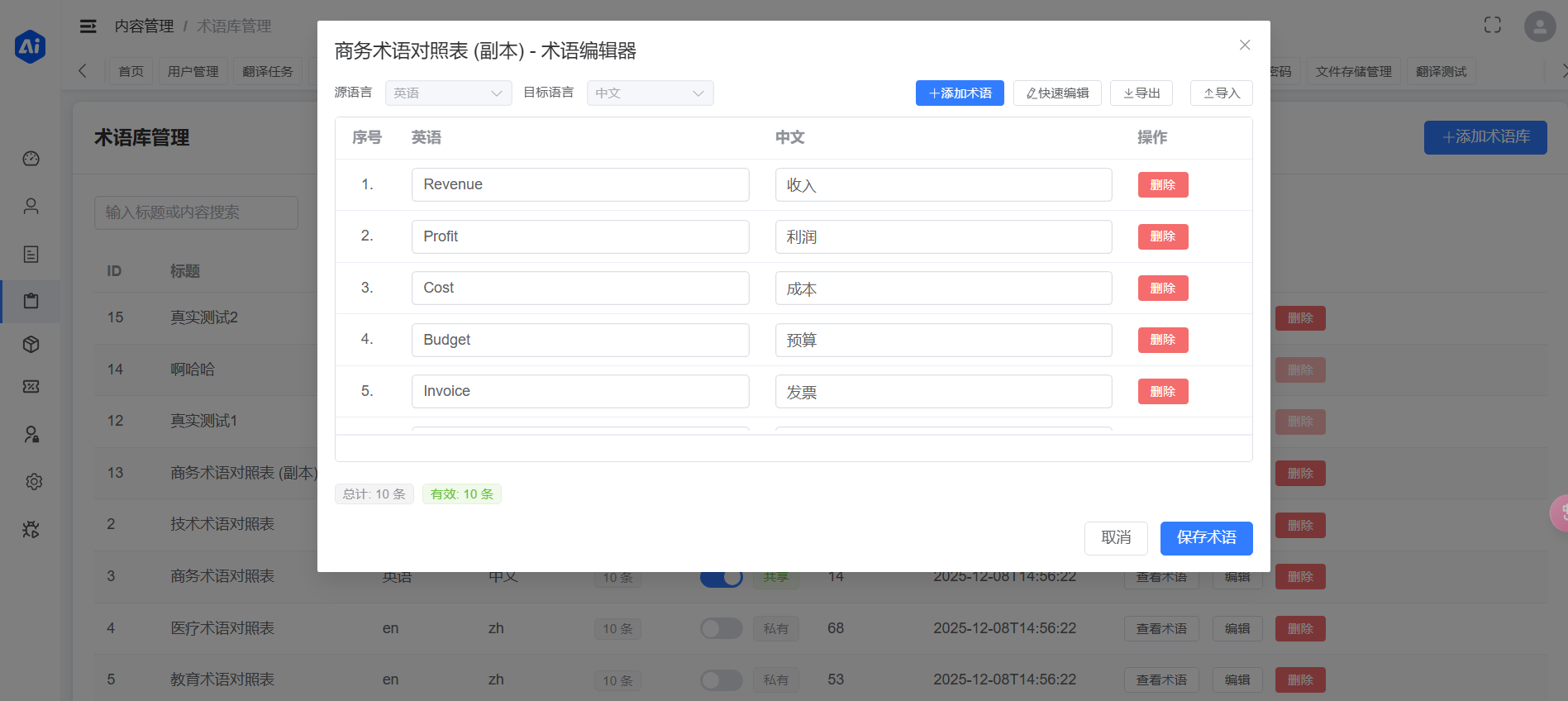The image size is (1568, 701).
Task: Open the user profile sidebar icon
Action: pyautogui.click(x=31, y=206)
